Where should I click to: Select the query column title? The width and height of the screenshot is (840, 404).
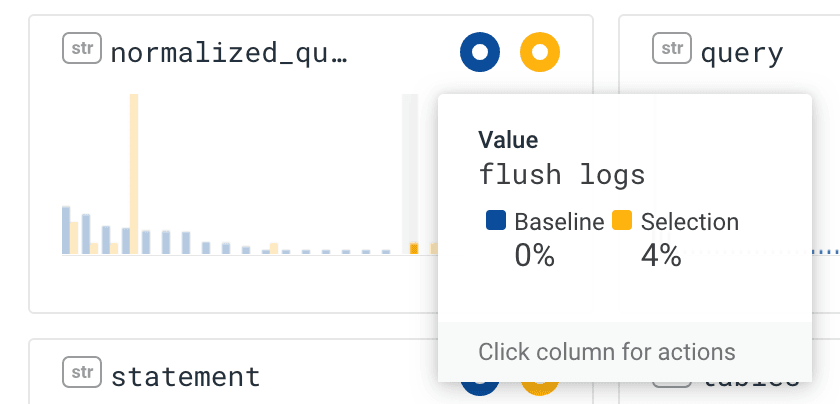pyautogui.click(x=741, y=52)
